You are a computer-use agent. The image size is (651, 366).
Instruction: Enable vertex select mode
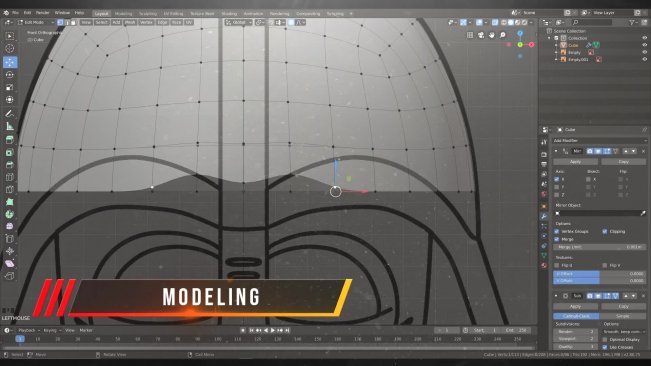click(60, 22)
